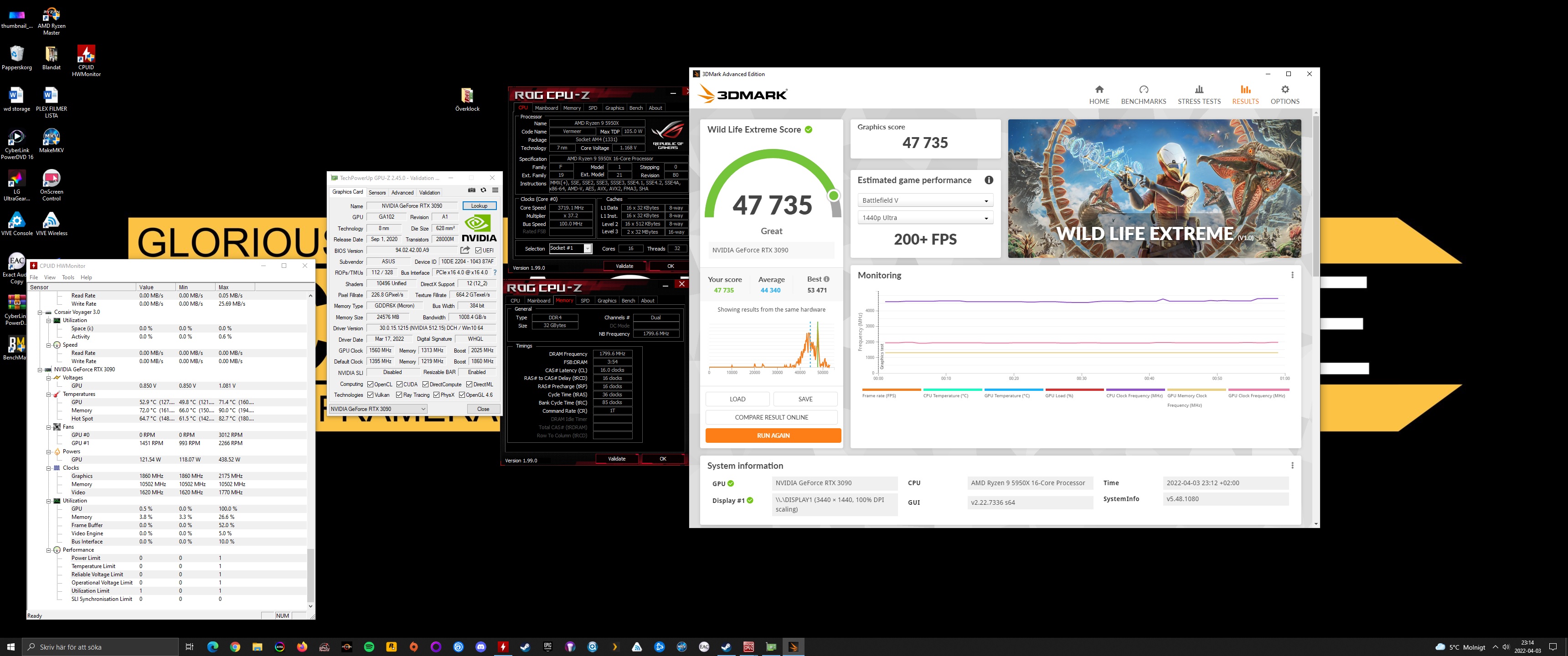Collapse the Temperatures node in HWMonitor
1568x656 pixels.
(x=49, y=395)
